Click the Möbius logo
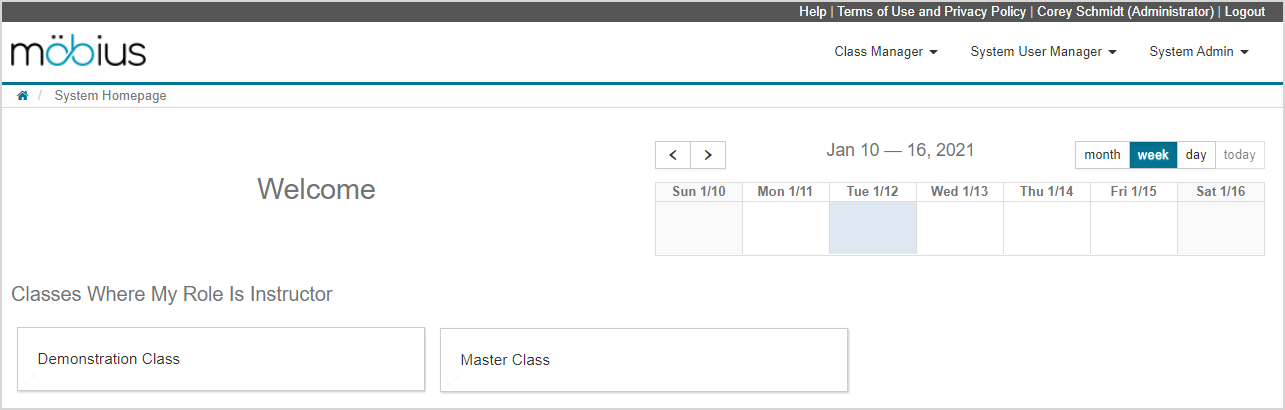 click(x=78, y=52)
